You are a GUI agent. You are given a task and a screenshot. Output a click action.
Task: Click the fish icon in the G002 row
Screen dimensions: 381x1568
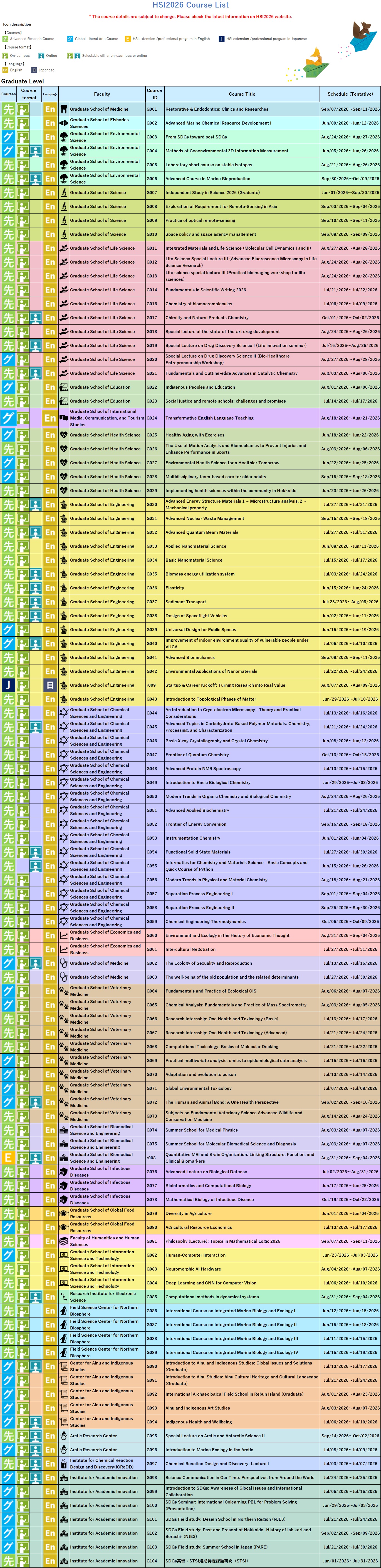[x=64, y=123]
